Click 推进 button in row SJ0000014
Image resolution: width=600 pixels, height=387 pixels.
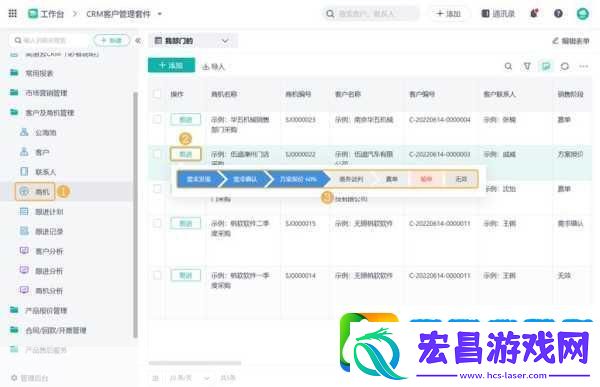tap(186, 275)
